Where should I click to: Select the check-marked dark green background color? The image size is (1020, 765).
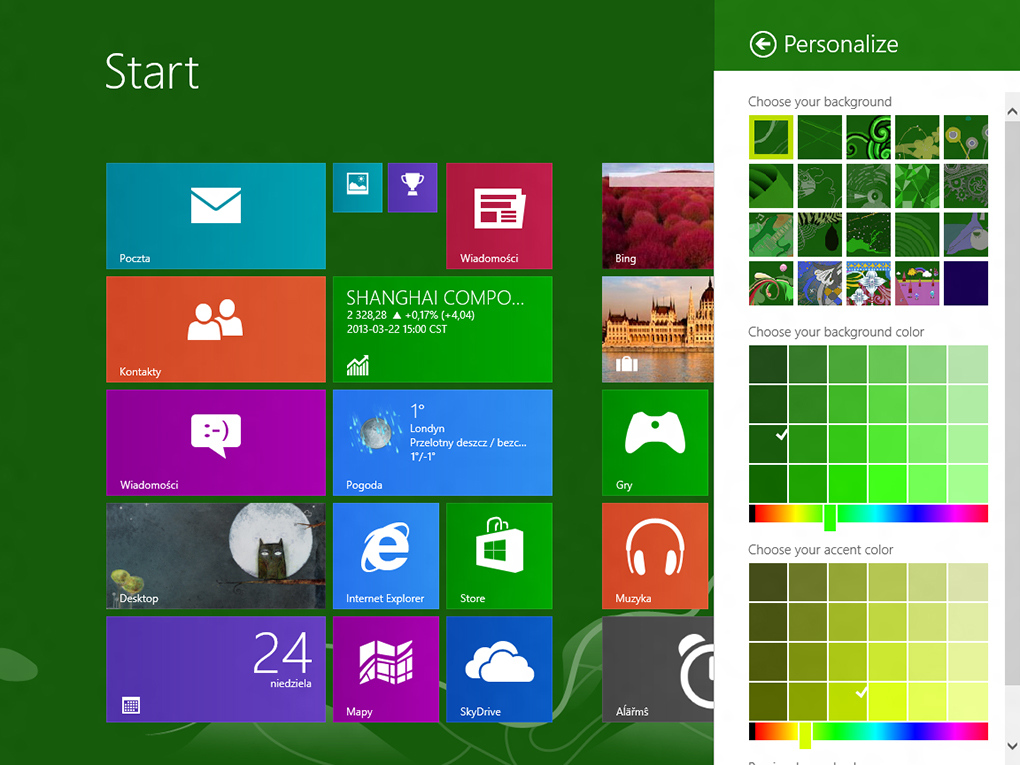(x=768, y=443)
